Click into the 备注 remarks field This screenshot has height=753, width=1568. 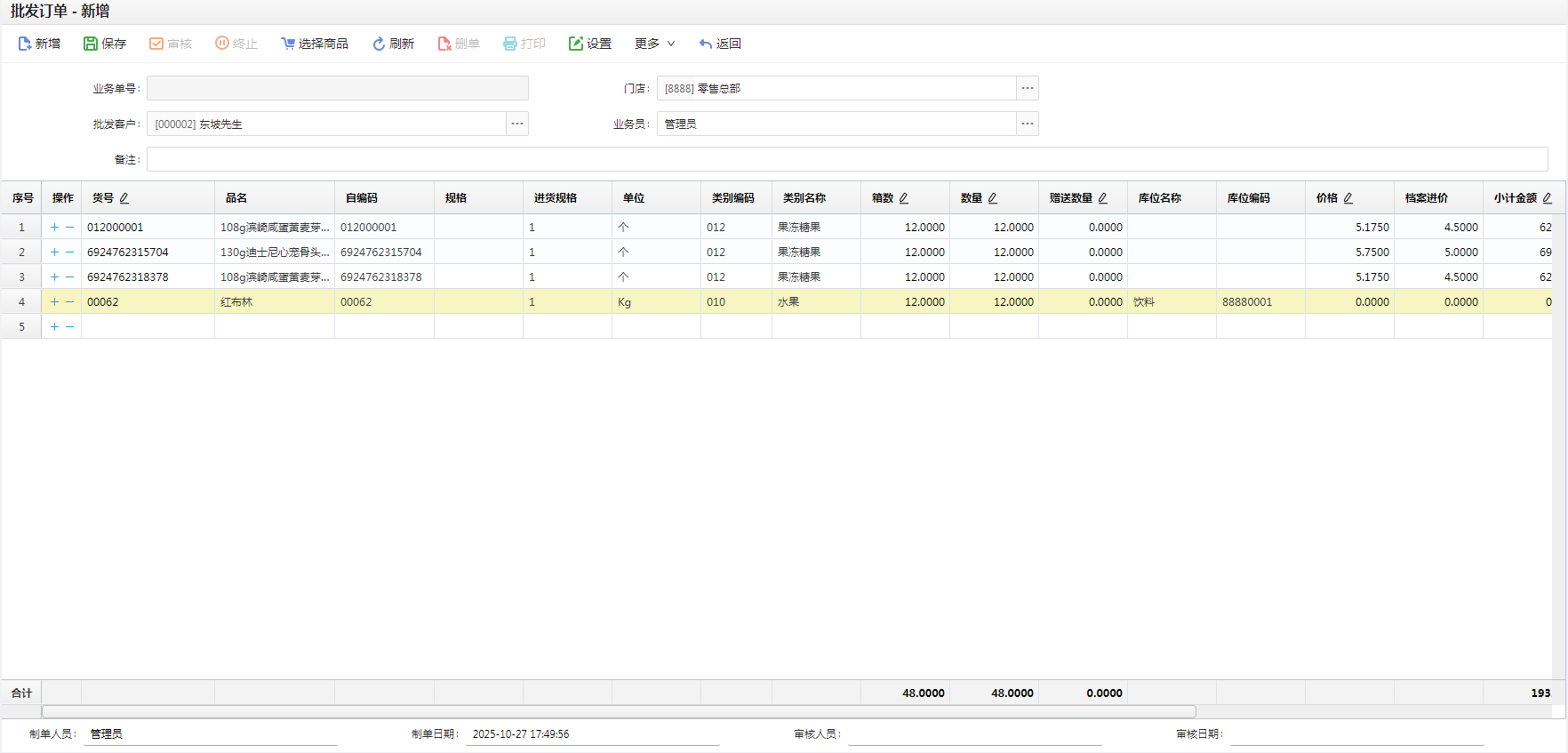pyautogui.click(x=846, y=159)
